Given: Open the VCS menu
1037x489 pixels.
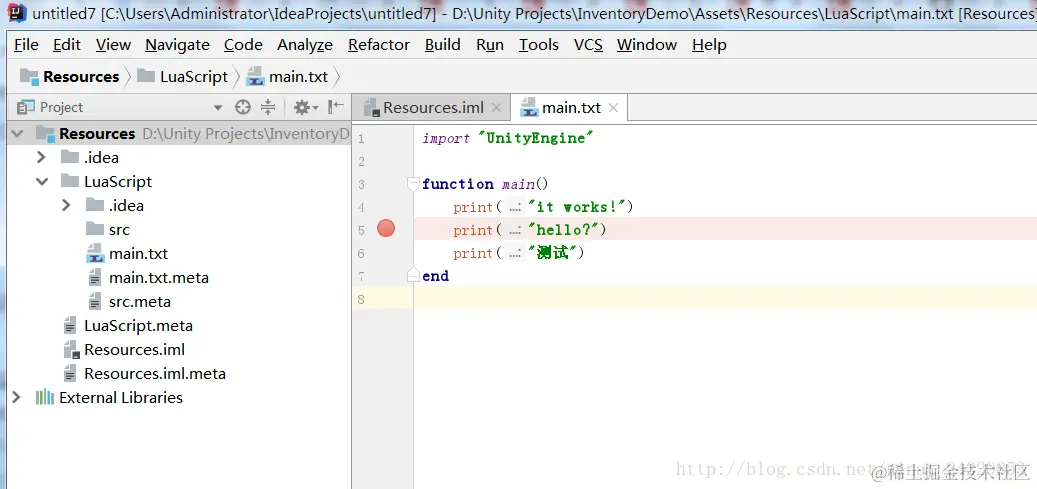Looking at the screenshot, I should coord(588,45).
